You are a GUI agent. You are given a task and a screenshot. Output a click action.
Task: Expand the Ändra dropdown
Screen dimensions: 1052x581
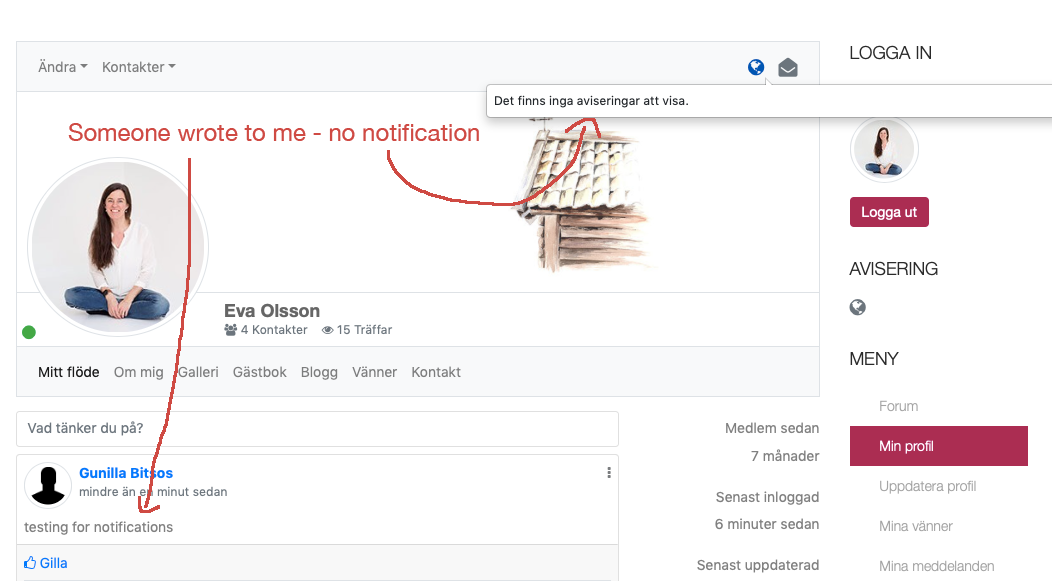(x=62, y=67)
